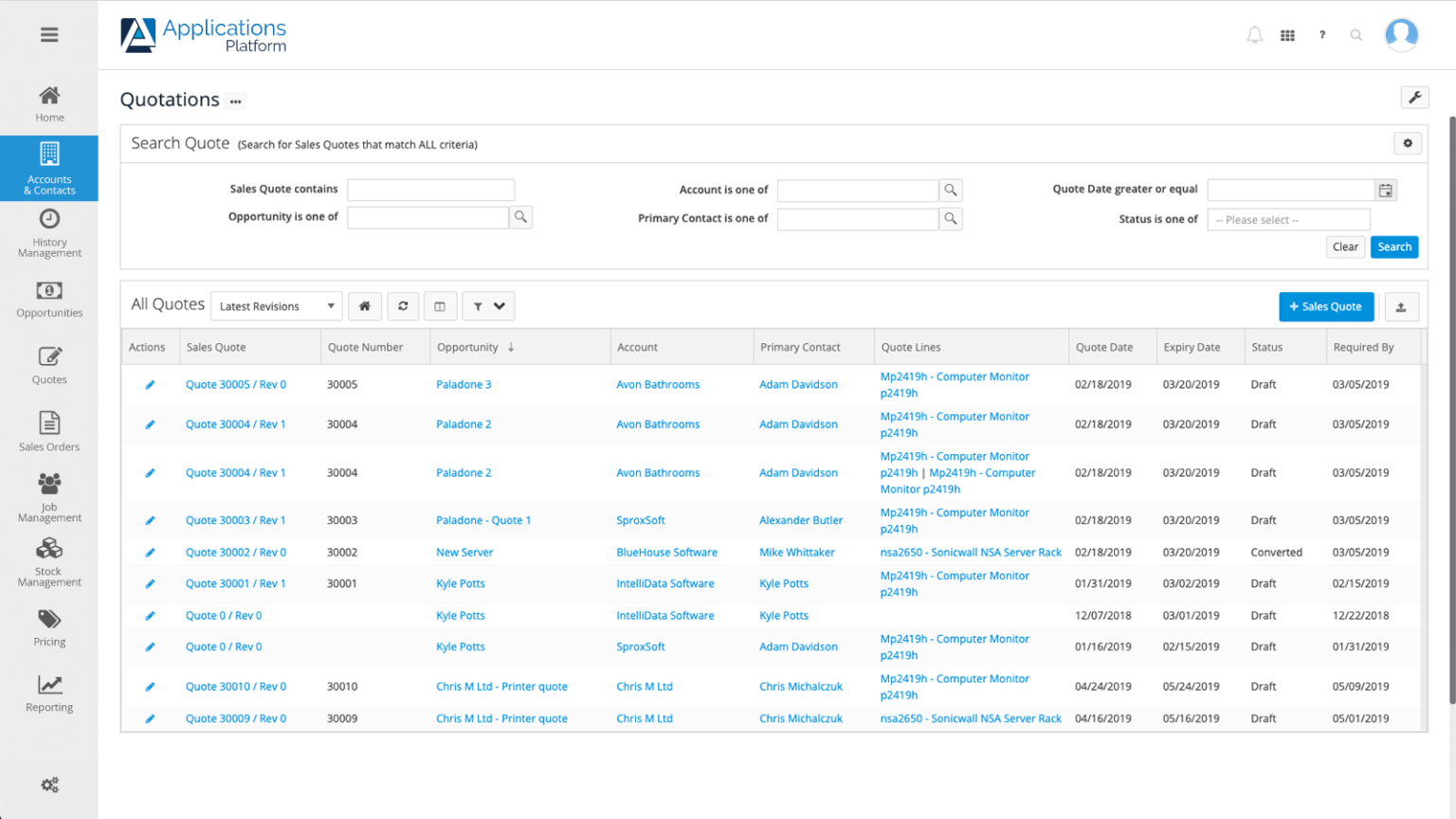1456x819 pixels.
Task: Refresh the All Quotes list
Action: [x=403, y=306]
